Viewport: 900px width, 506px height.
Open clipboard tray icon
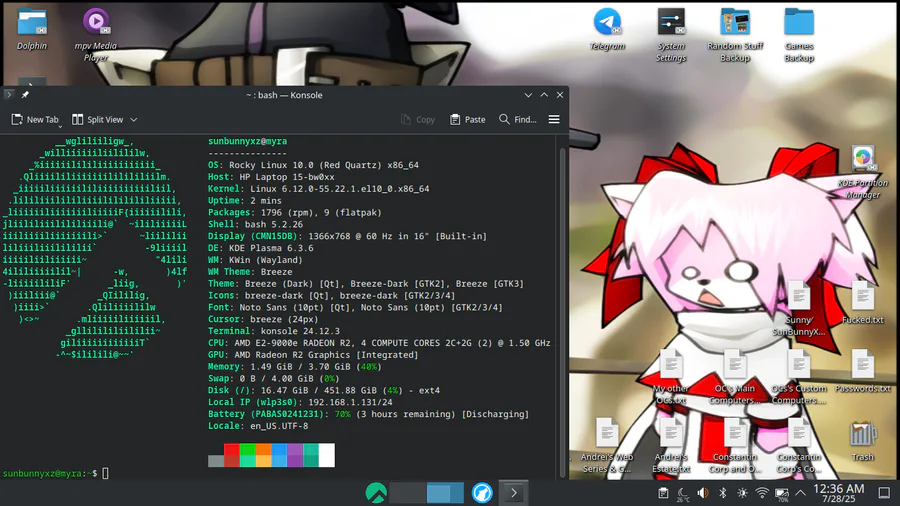(x=663, y=493)
